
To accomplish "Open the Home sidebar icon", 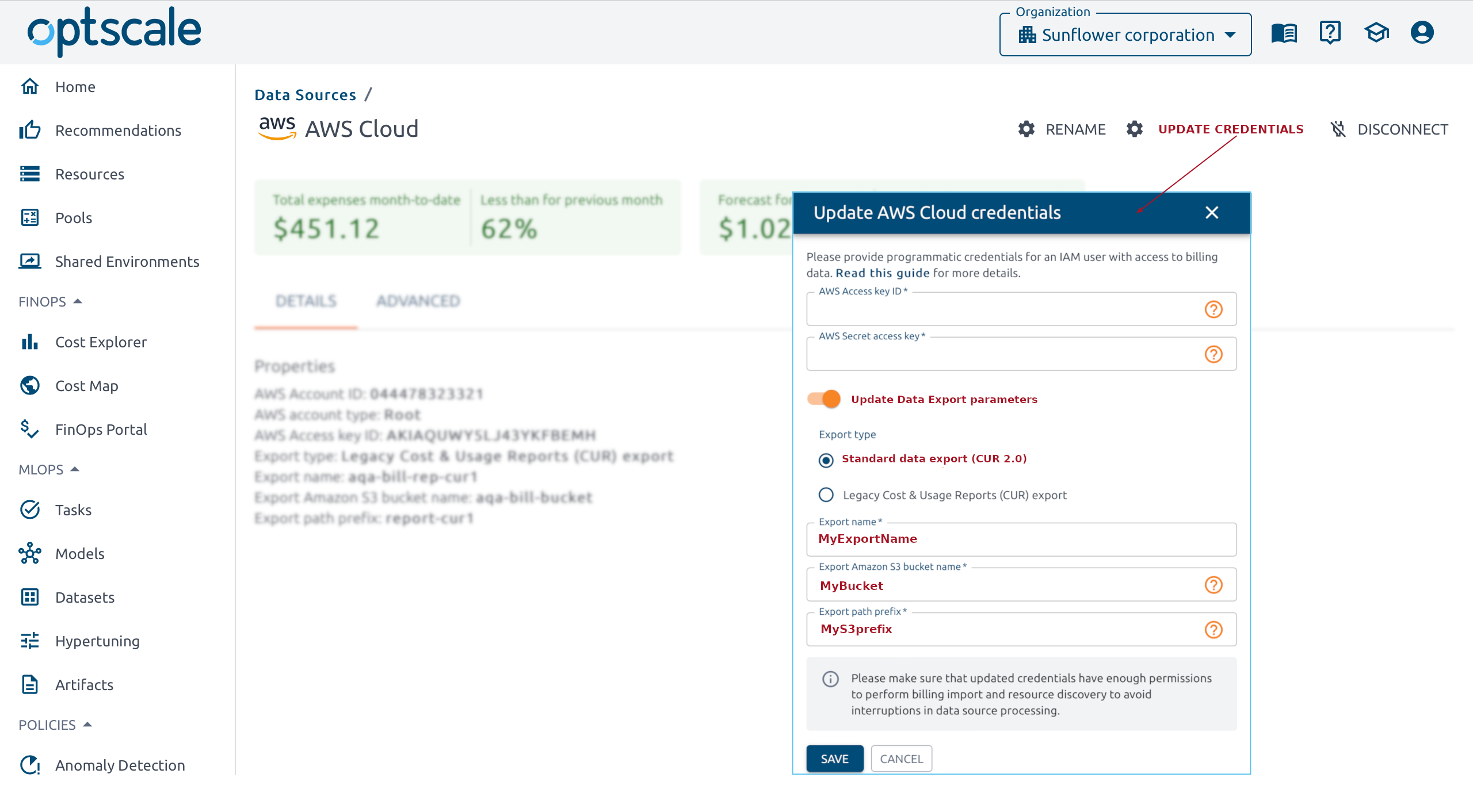I will [30, 86].
